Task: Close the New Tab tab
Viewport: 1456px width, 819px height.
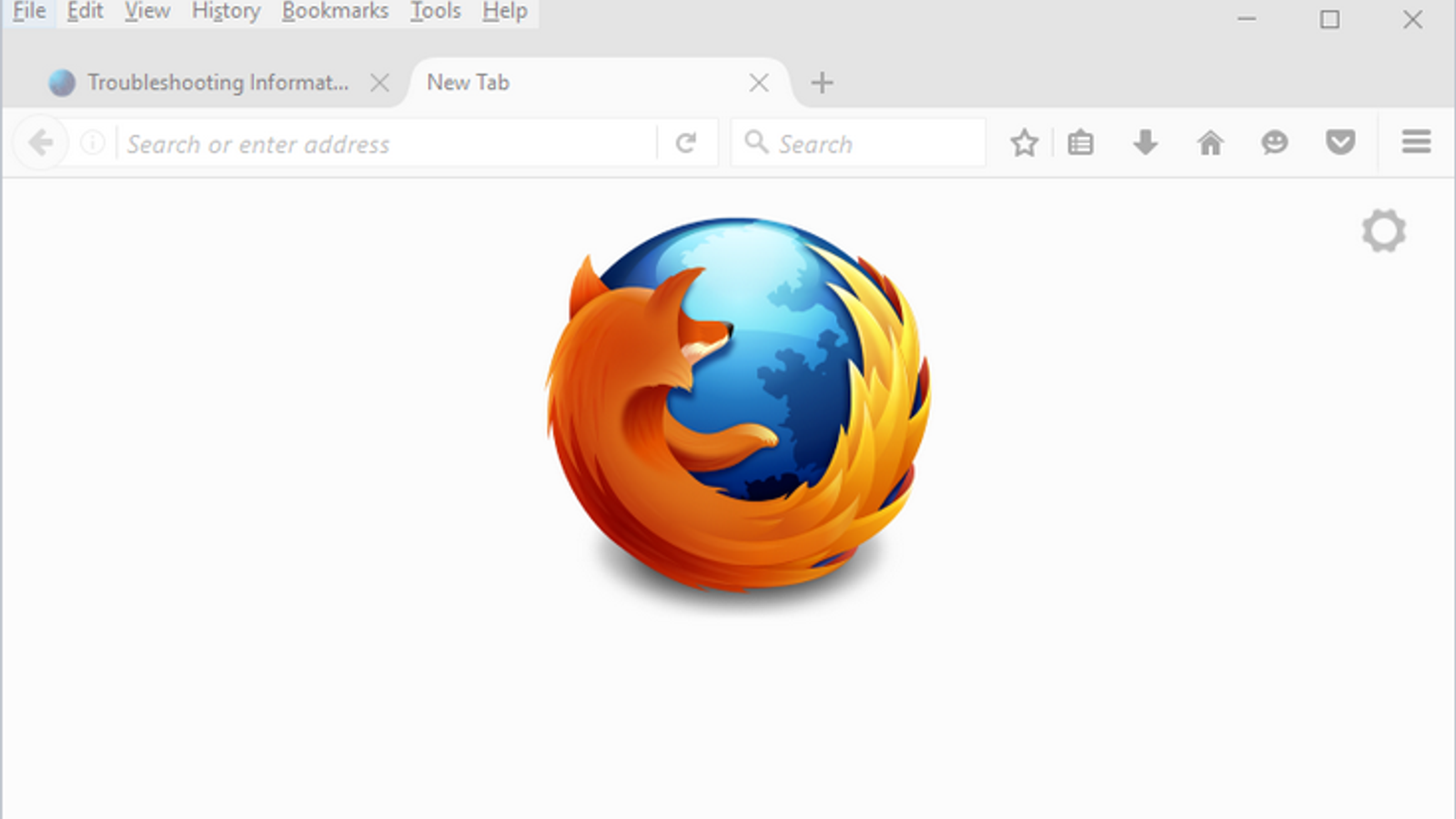Action: [759, 83]
